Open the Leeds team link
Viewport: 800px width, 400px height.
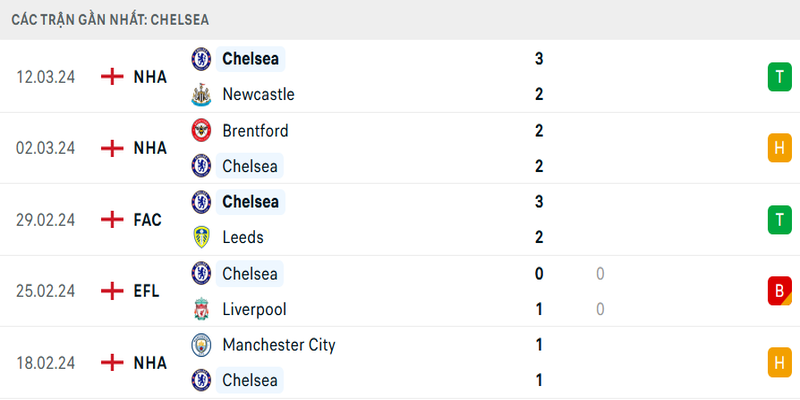[x=243, y=237]
